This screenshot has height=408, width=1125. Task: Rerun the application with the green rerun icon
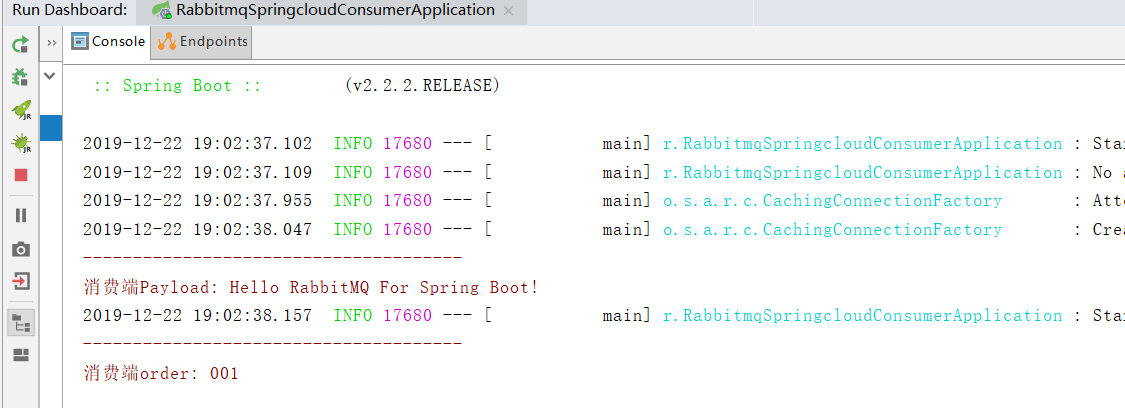point(21,45)
